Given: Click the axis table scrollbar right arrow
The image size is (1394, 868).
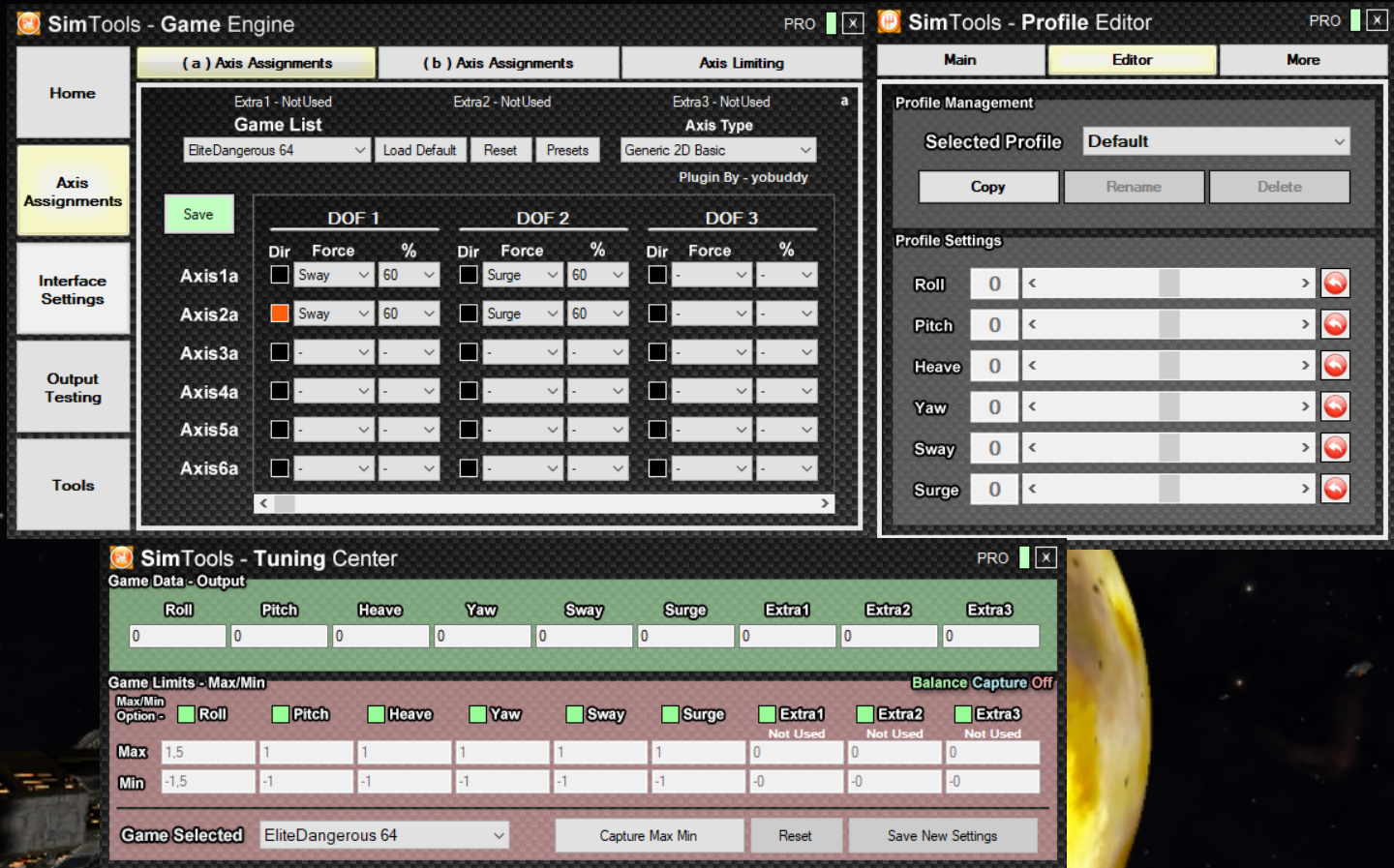Looking at the screenshot, I should [825, 503].
